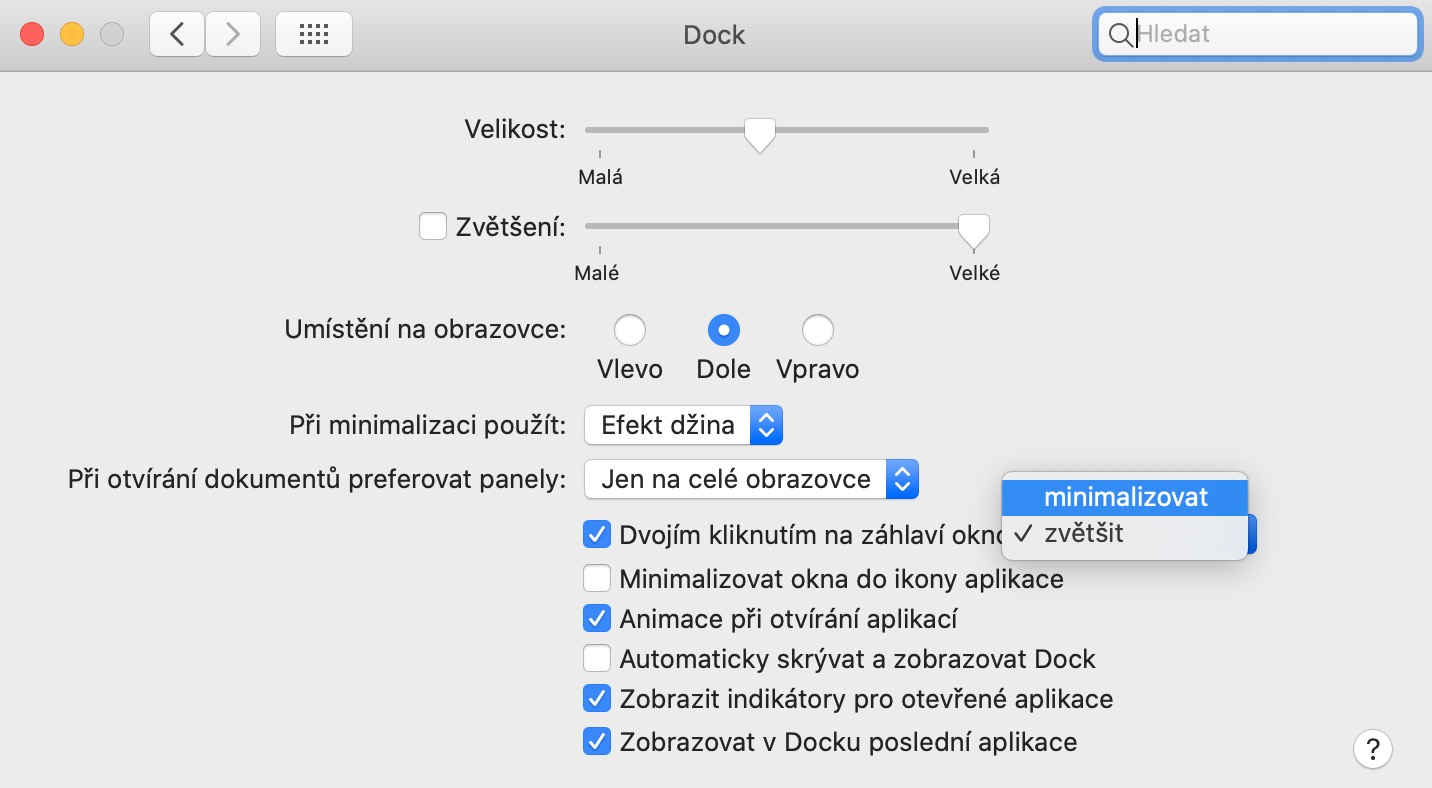This screenshot has width=1432, height=788.
Task: Uncheck Animace při otvírání aplikací
Action: (x=597, y=619)
